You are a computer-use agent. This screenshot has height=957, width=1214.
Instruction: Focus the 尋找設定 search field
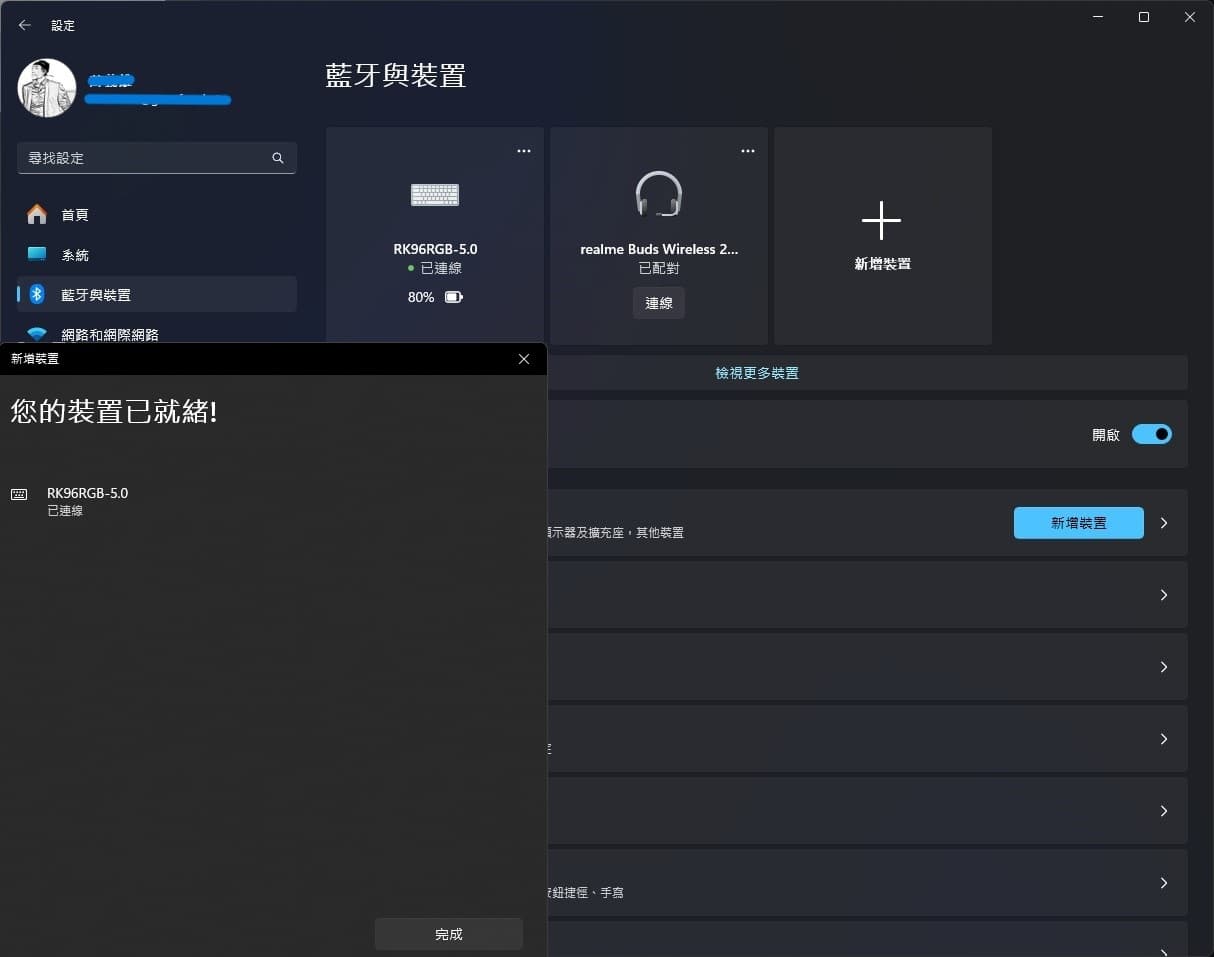point(157,158)
